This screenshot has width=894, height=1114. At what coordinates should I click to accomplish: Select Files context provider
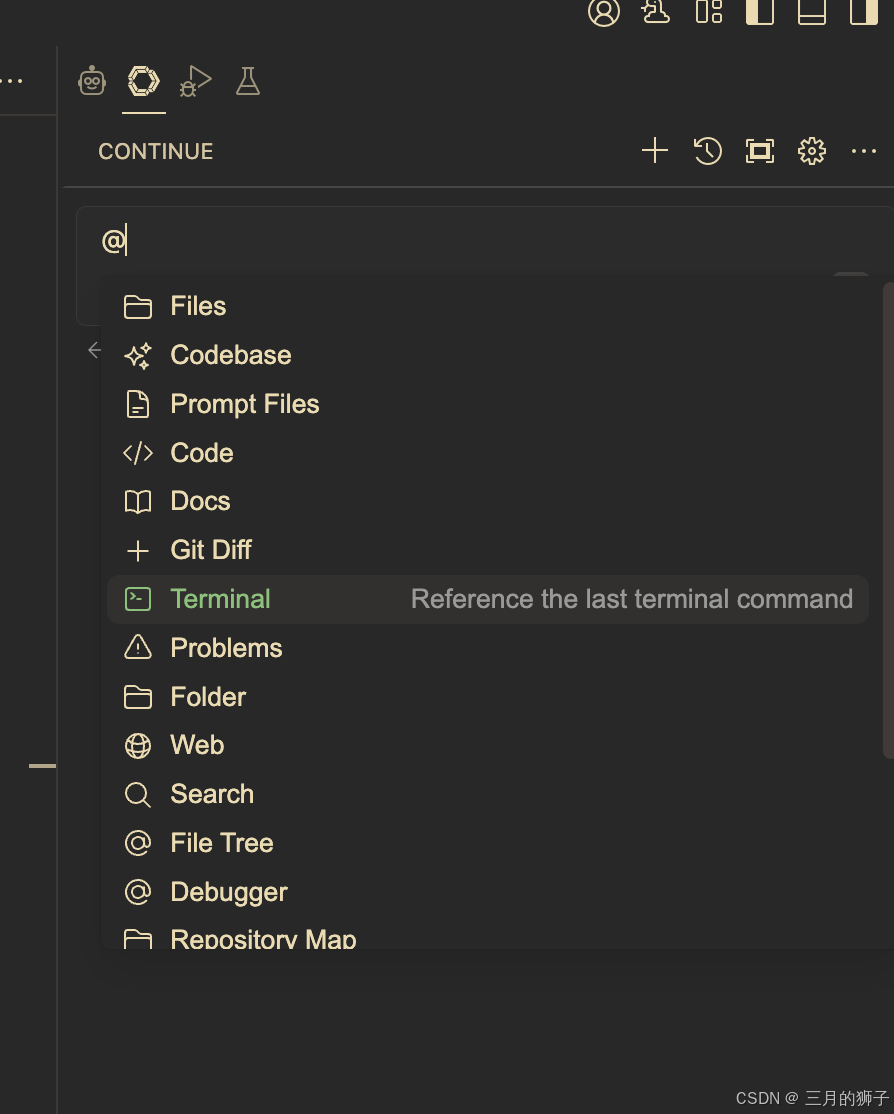(198, 306)
